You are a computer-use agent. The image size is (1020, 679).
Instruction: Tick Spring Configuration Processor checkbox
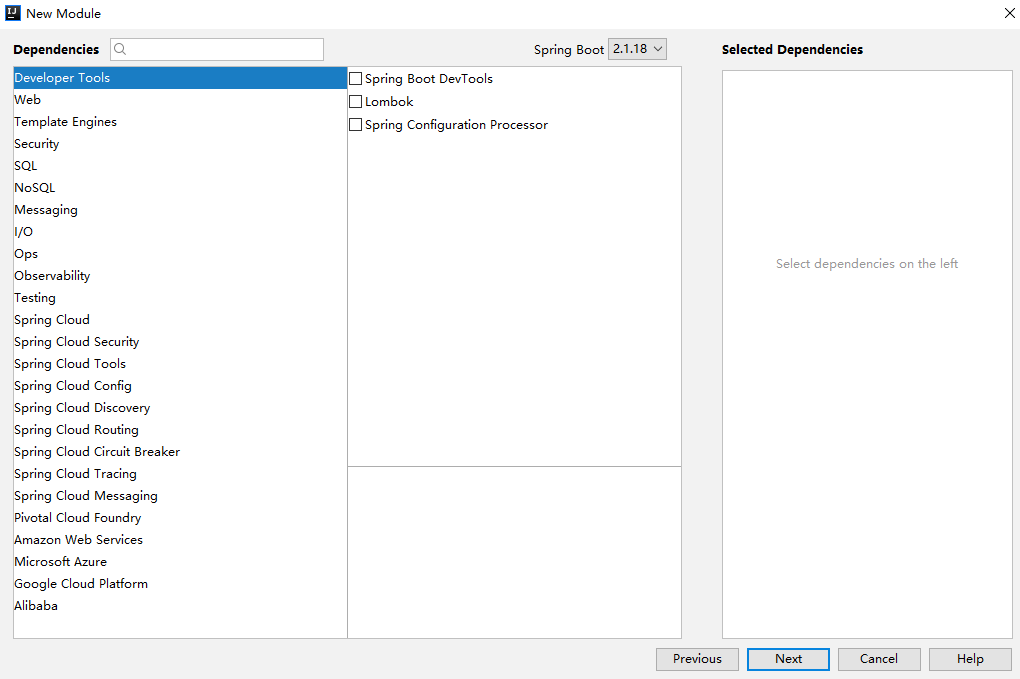coord(356,124)
